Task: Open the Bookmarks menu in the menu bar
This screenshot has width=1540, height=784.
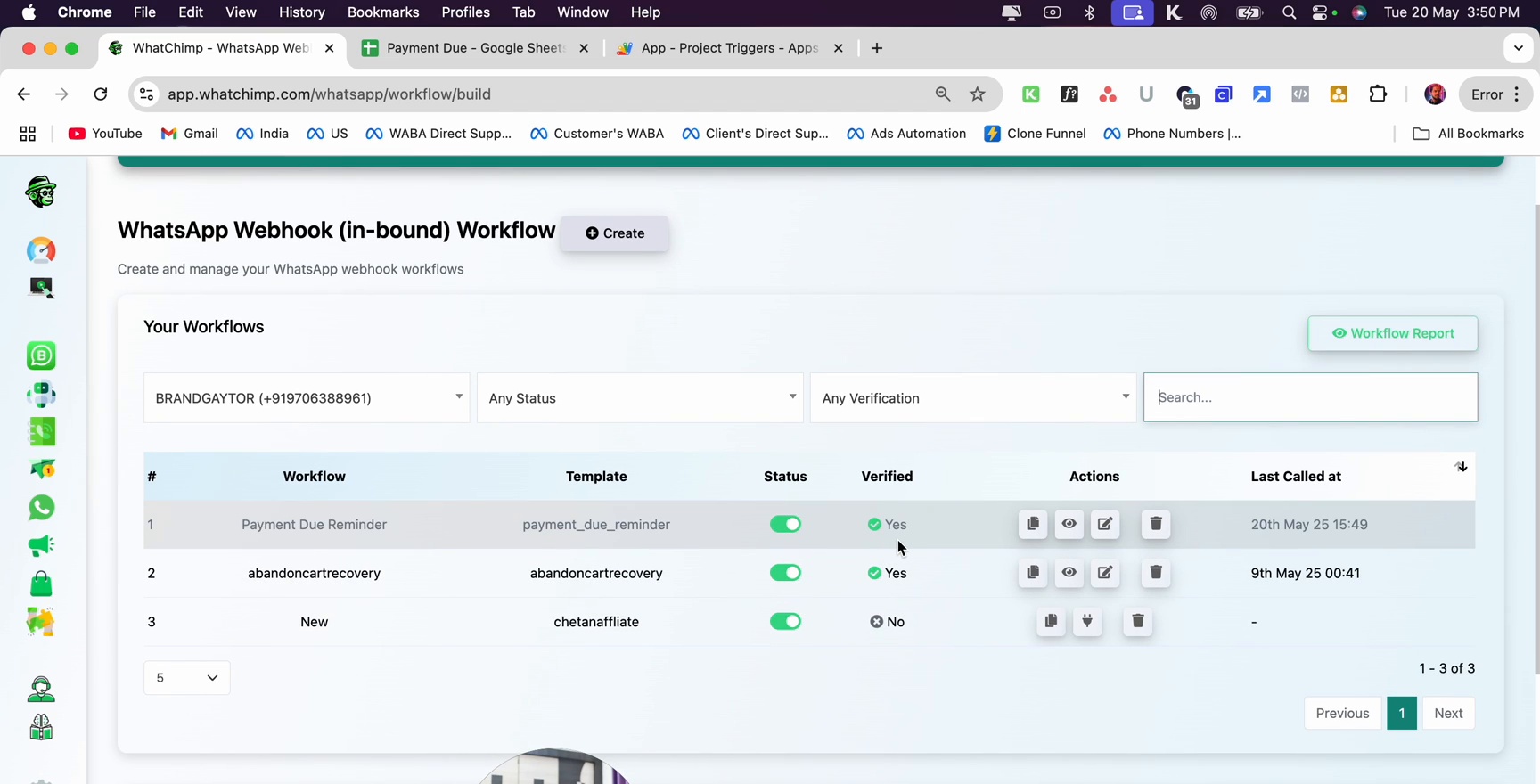Action: click(383, 12)
